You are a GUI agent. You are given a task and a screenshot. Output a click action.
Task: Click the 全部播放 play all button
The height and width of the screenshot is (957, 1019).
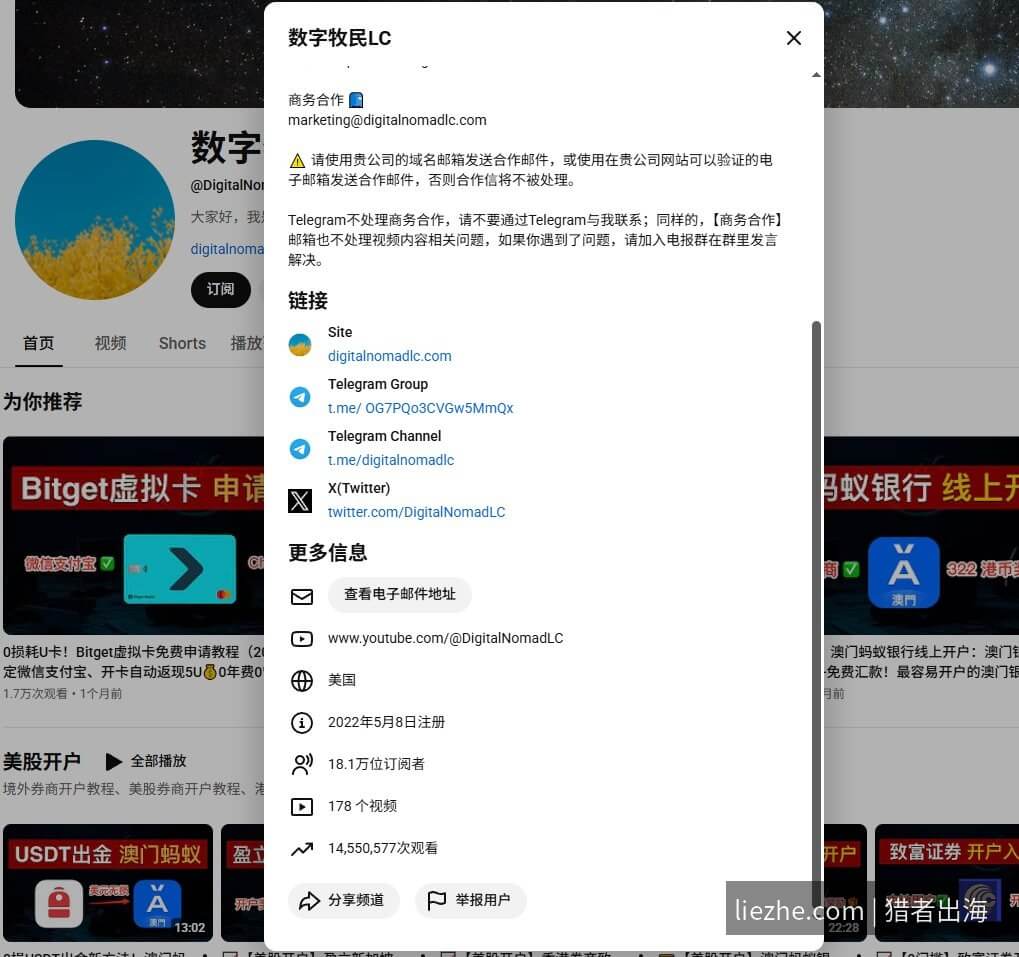pos(147,761)
